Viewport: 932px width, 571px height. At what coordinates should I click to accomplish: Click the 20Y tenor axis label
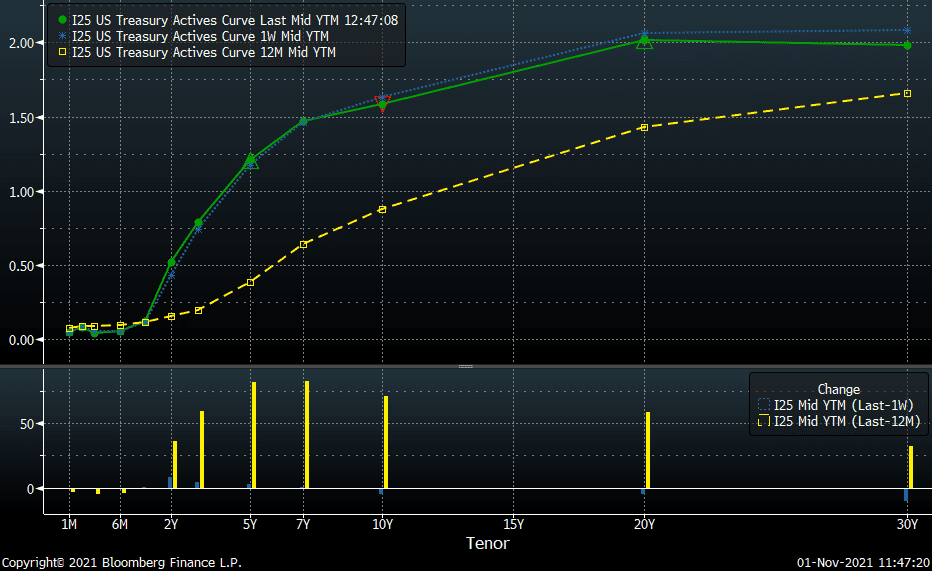click(x=644, y=524)
